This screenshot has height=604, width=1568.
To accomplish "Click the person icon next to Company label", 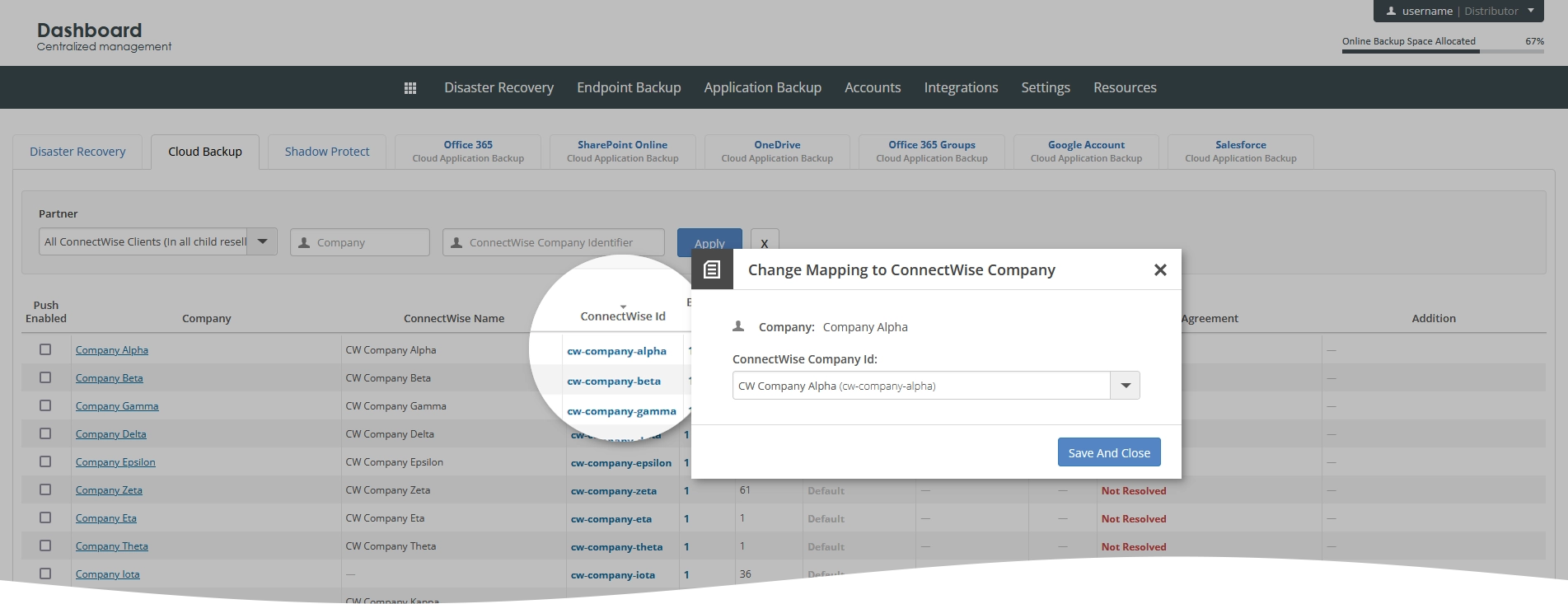I will pyautogui.click(x=738, y=326).
